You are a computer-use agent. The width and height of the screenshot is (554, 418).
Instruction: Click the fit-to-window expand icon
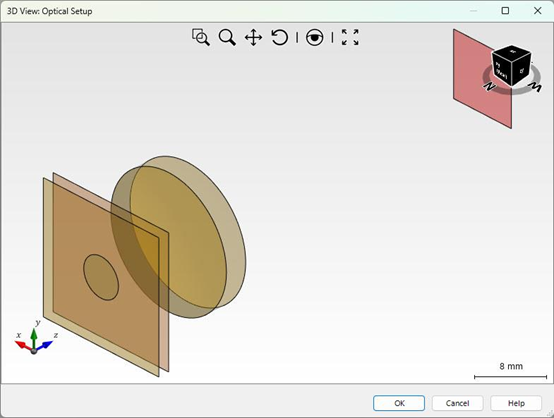(350, 37)
